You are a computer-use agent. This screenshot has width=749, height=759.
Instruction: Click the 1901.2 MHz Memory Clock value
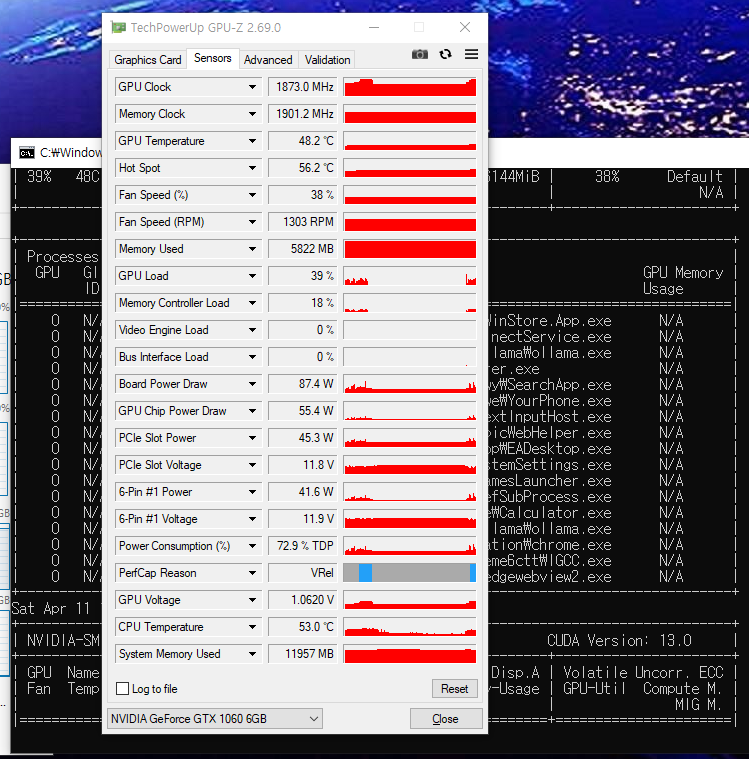(x=303, y=114)
